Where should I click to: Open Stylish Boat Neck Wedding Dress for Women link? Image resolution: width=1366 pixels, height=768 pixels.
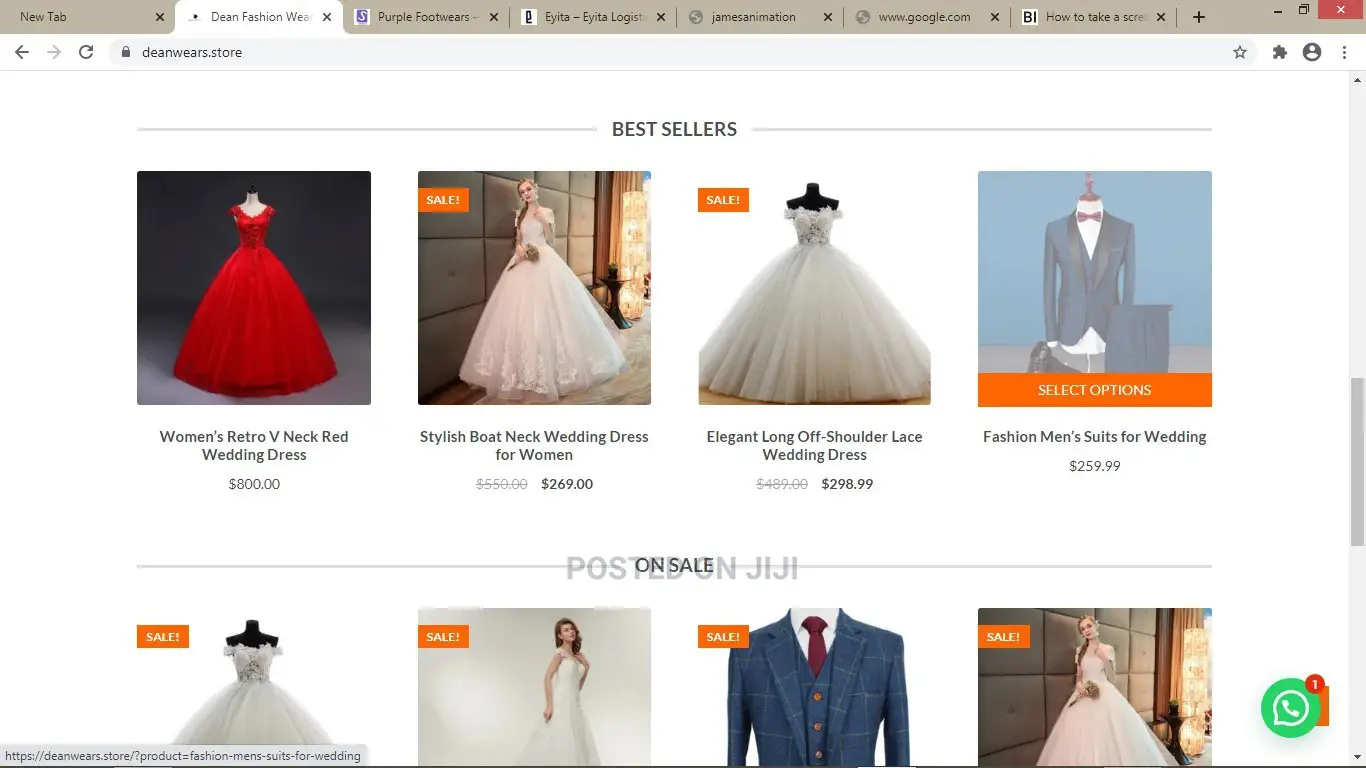tap(534, 446)
